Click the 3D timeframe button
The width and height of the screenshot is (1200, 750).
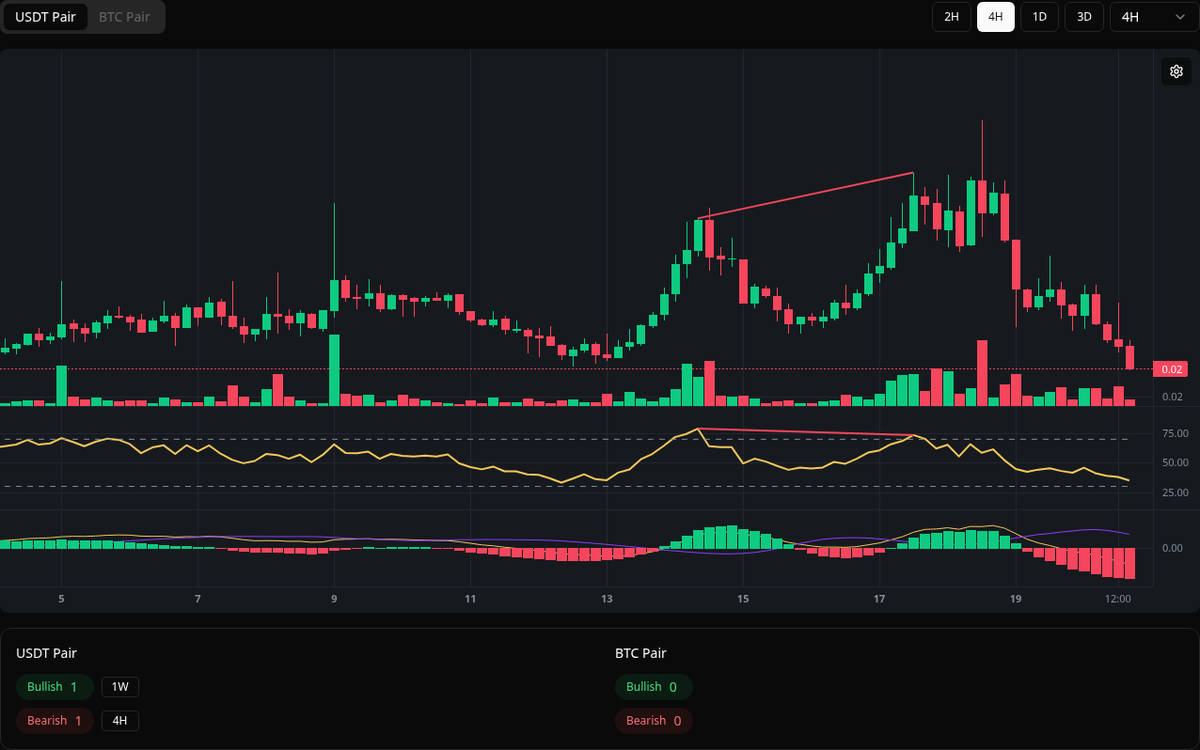(1083, 17)
